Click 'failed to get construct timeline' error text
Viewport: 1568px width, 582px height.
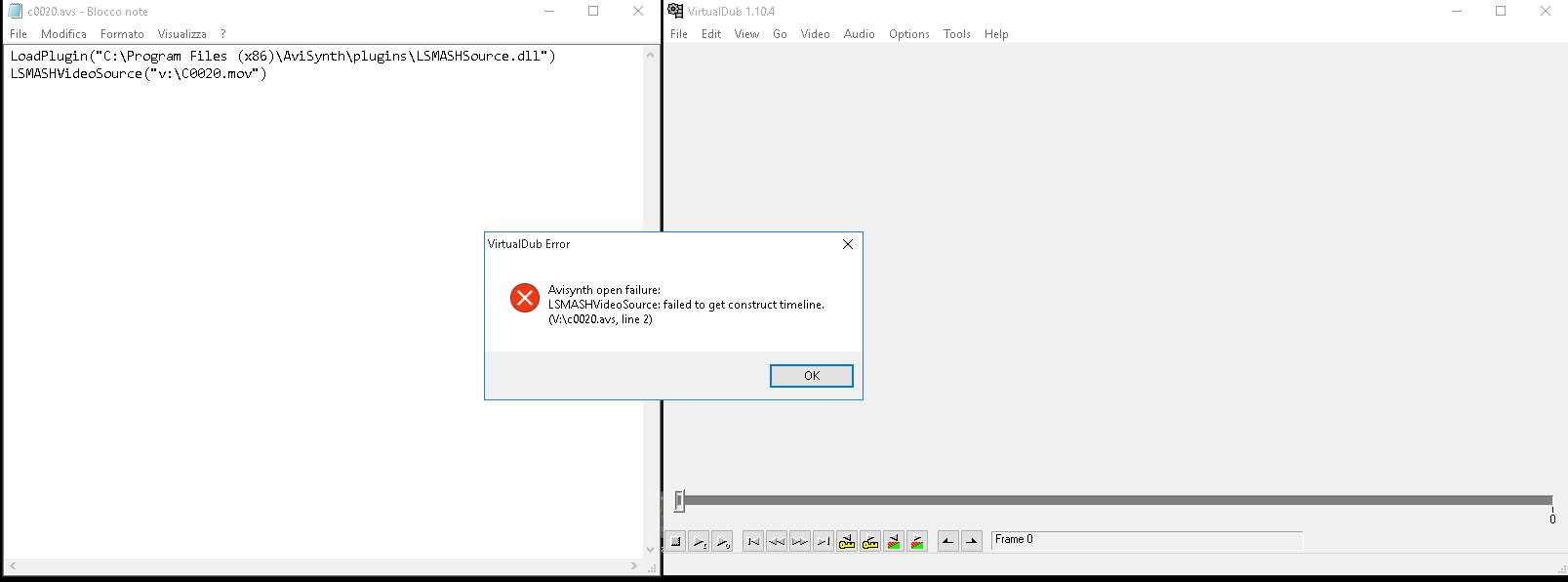(744, 305)
